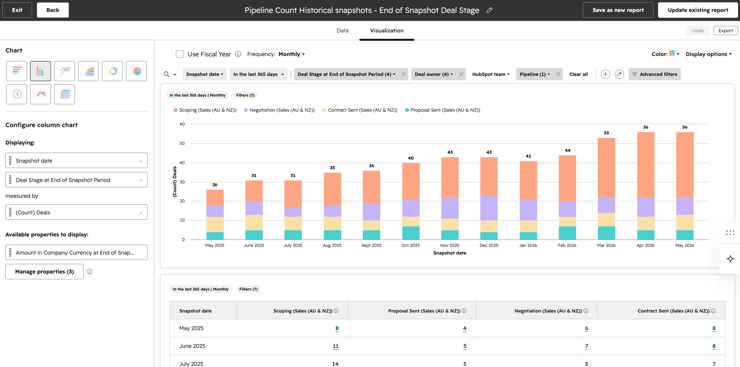The image size is (740, 367).
Task: Click drag handle of Amount in Company Currency property
Action: 10,252
